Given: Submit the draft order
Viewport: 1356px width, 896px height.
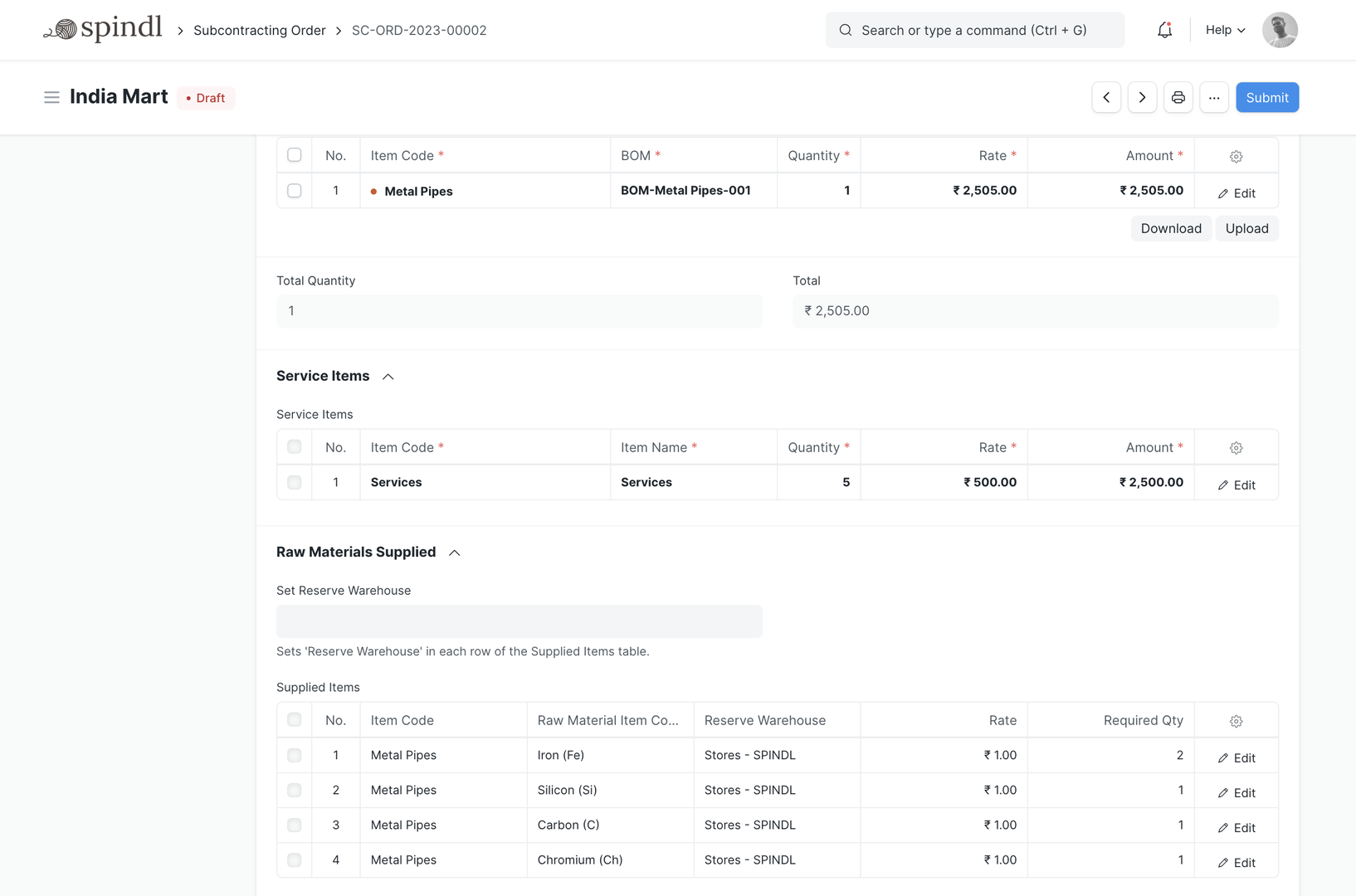Looking at the screenshot, I should 1266,98.
